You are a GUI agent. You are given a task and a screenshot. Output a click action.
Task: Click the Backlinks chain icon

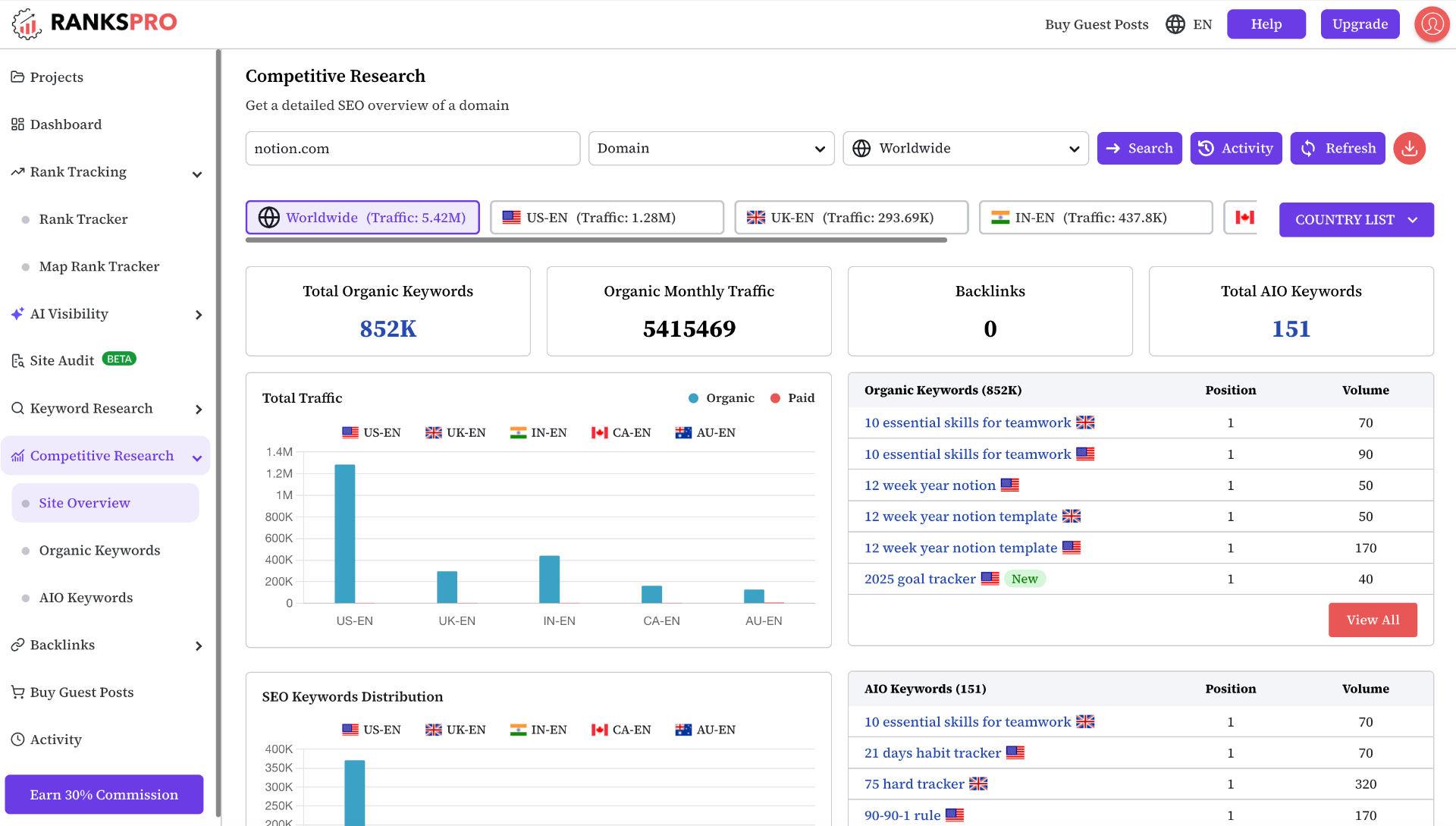[x=17, y=645]
